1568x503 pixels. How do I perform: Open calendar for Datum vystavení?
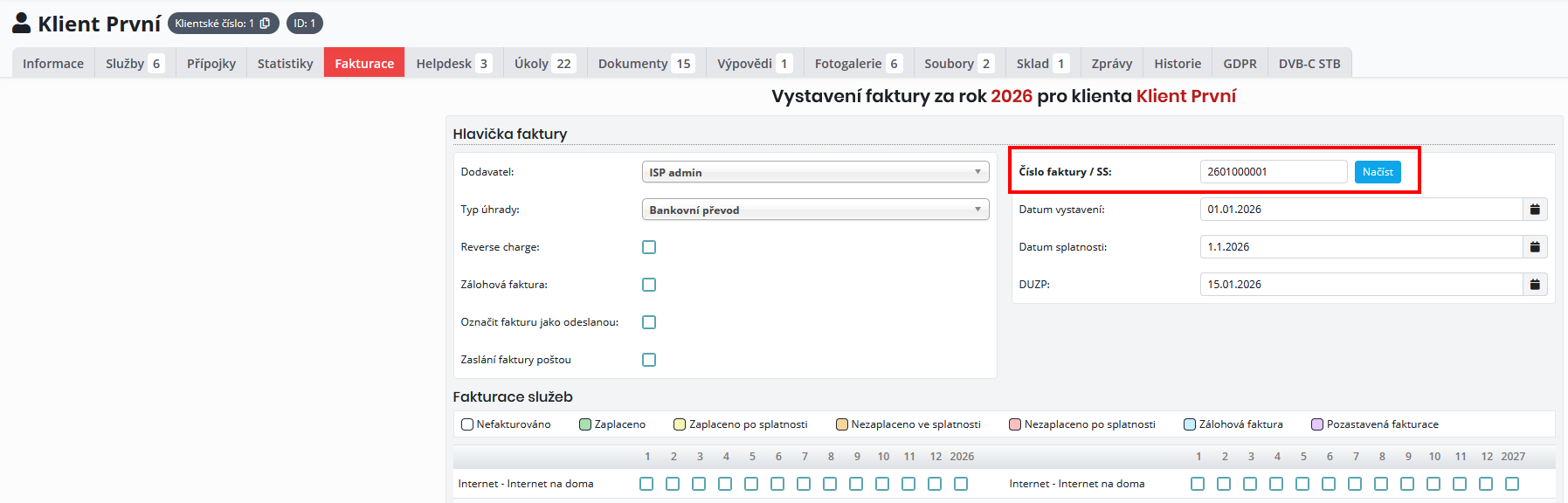pyautogui.click(x=1534, y=210)
